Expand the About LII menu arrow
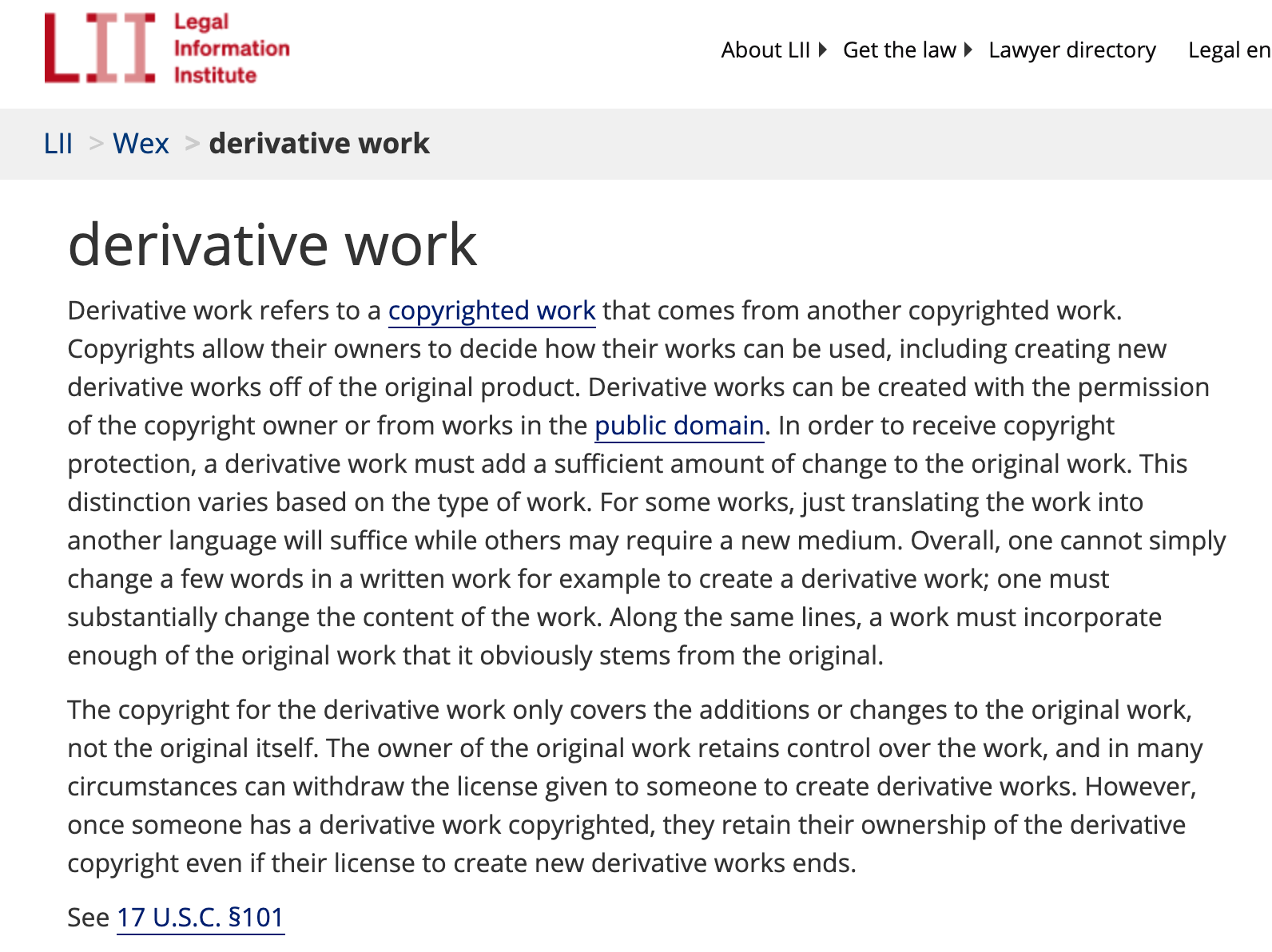 tap(823, 50)
